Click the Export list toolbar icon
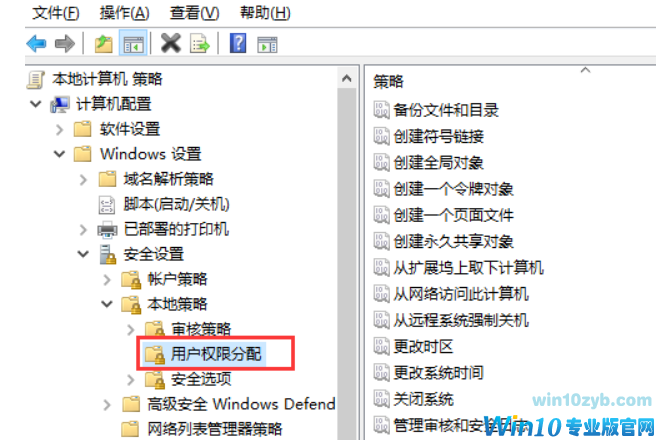The height and width of the screenshot is (440, 660). (x=200, y=44)
